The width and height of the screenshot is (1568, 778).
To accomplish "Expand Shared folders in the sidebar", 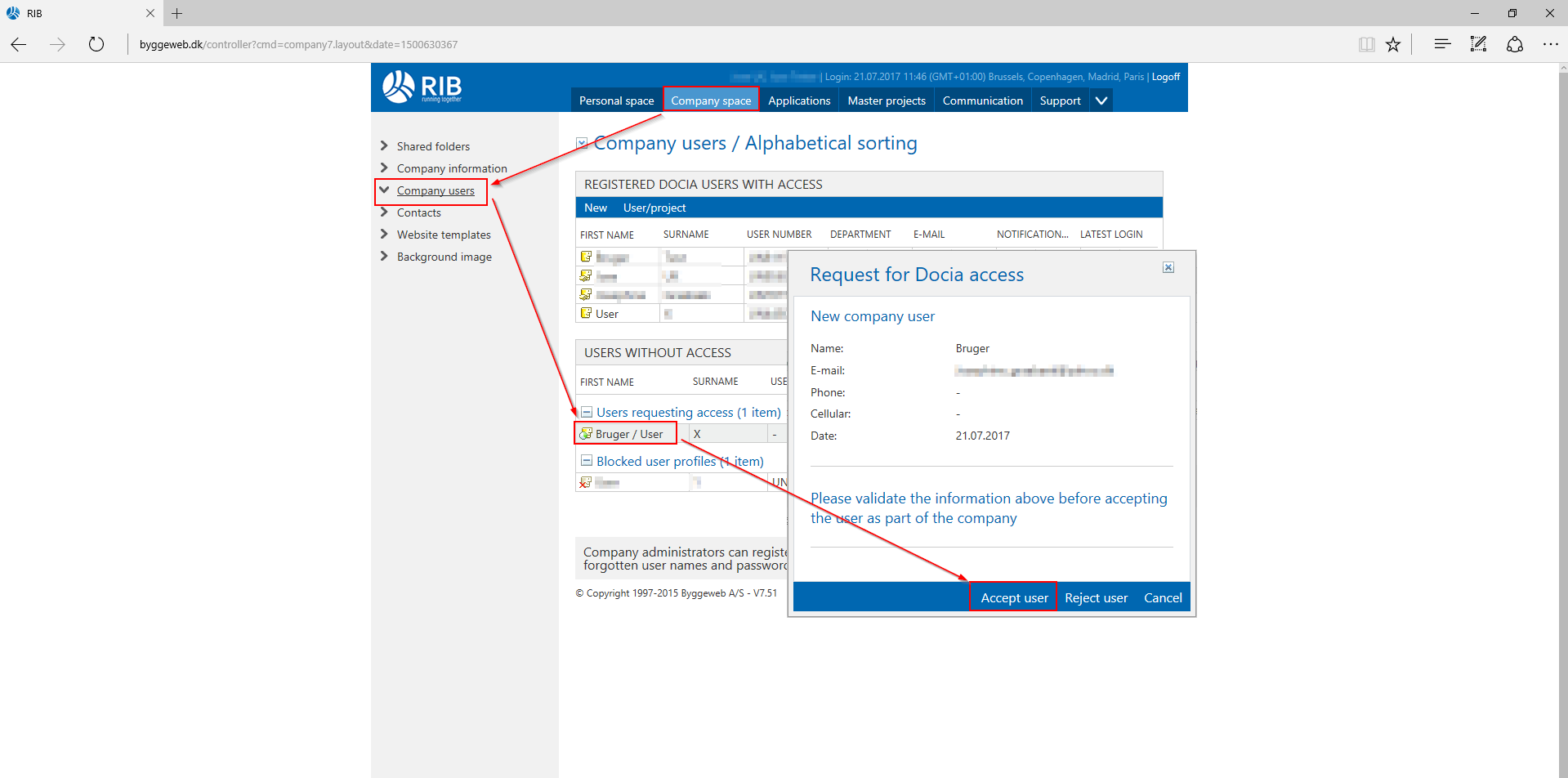I will (x=384, y=146).
